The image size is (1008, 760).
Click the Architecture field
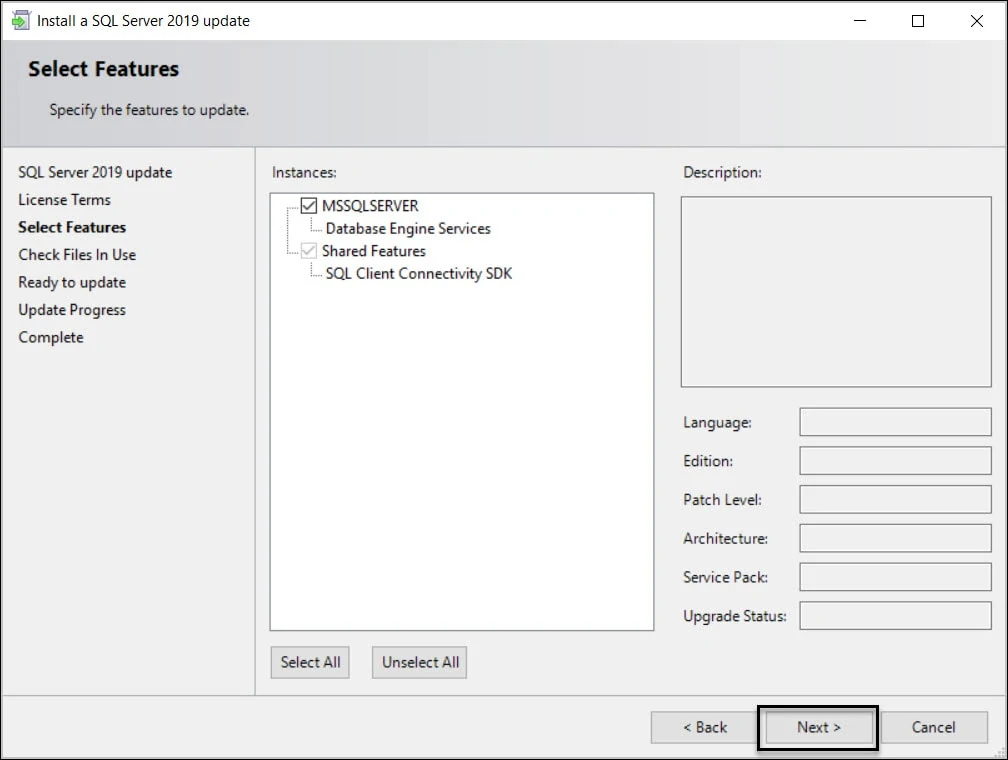coord(895,538)
